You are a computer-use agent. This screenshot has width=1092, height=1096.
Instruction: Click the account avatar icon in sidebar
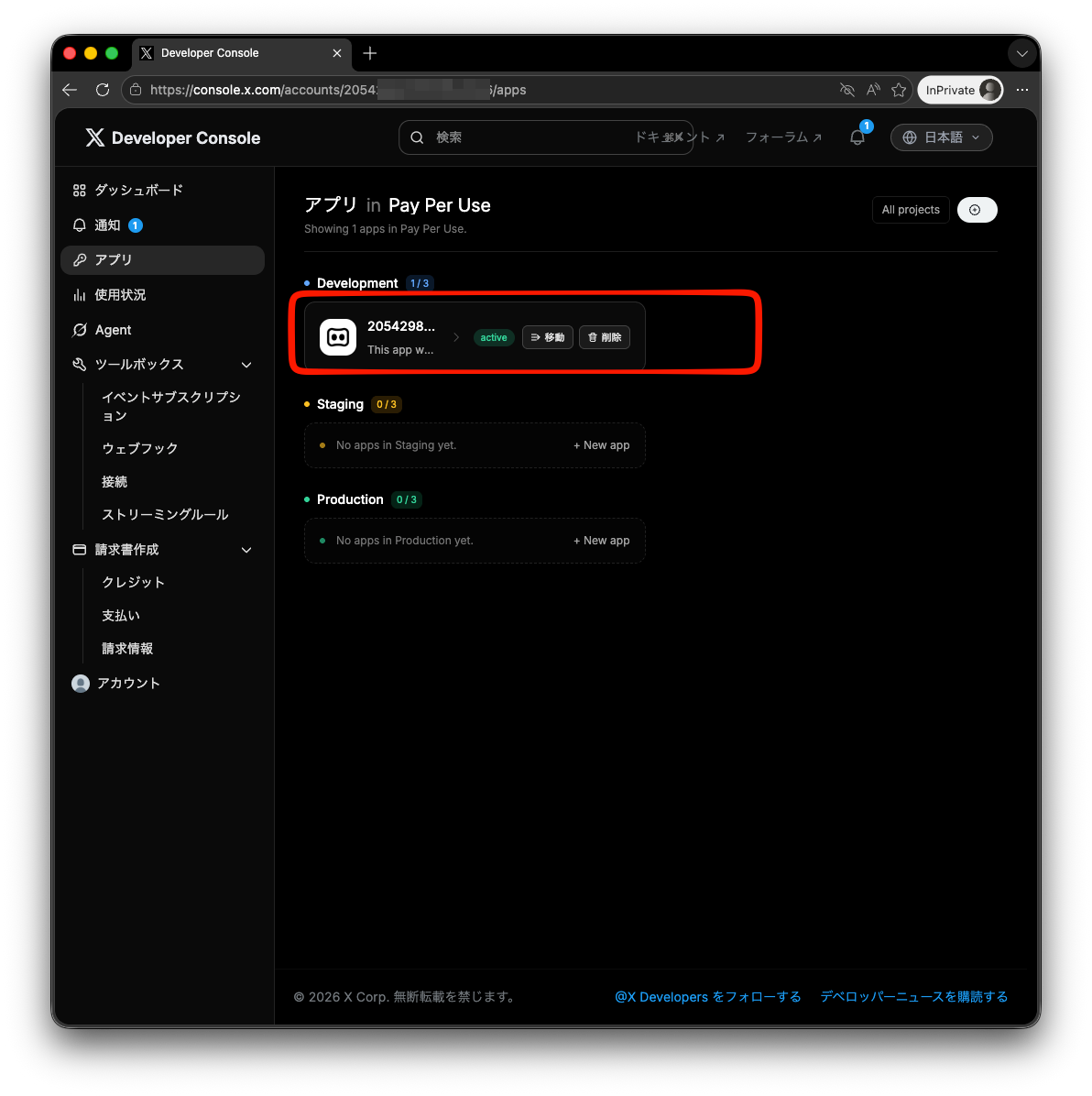(81, 684)
